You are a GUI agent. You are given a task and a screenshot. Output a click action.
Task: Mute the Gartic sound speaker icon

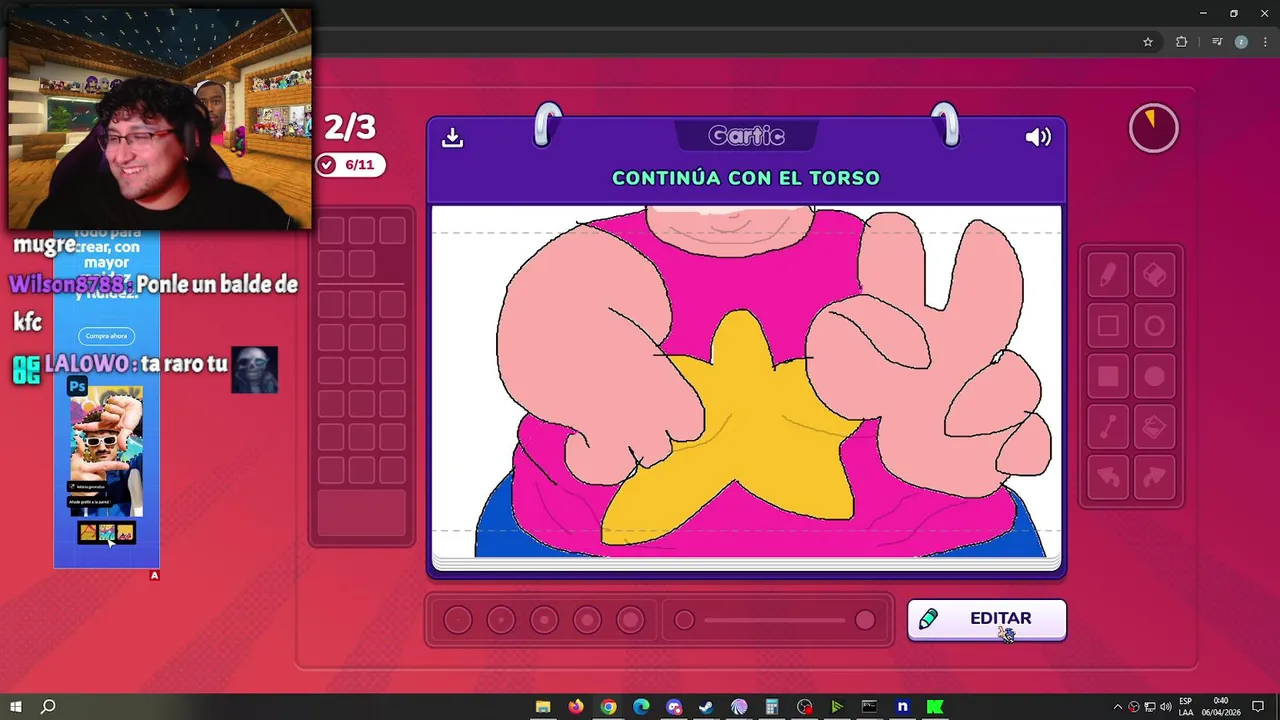(1038, 137)
